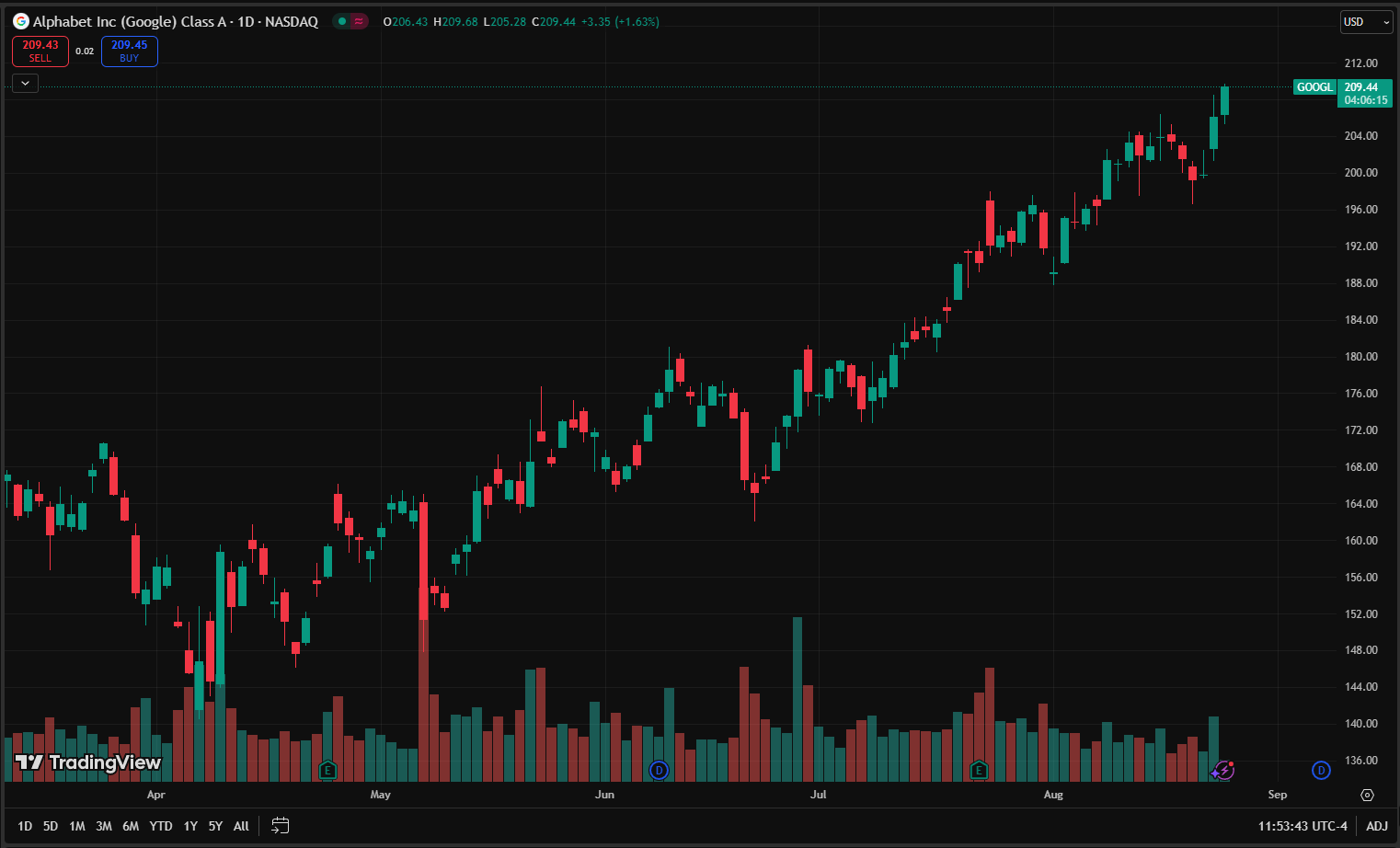
Task: Click the GOOGL price label tag
Action: pyautogui.click(x=1314, y=87)
